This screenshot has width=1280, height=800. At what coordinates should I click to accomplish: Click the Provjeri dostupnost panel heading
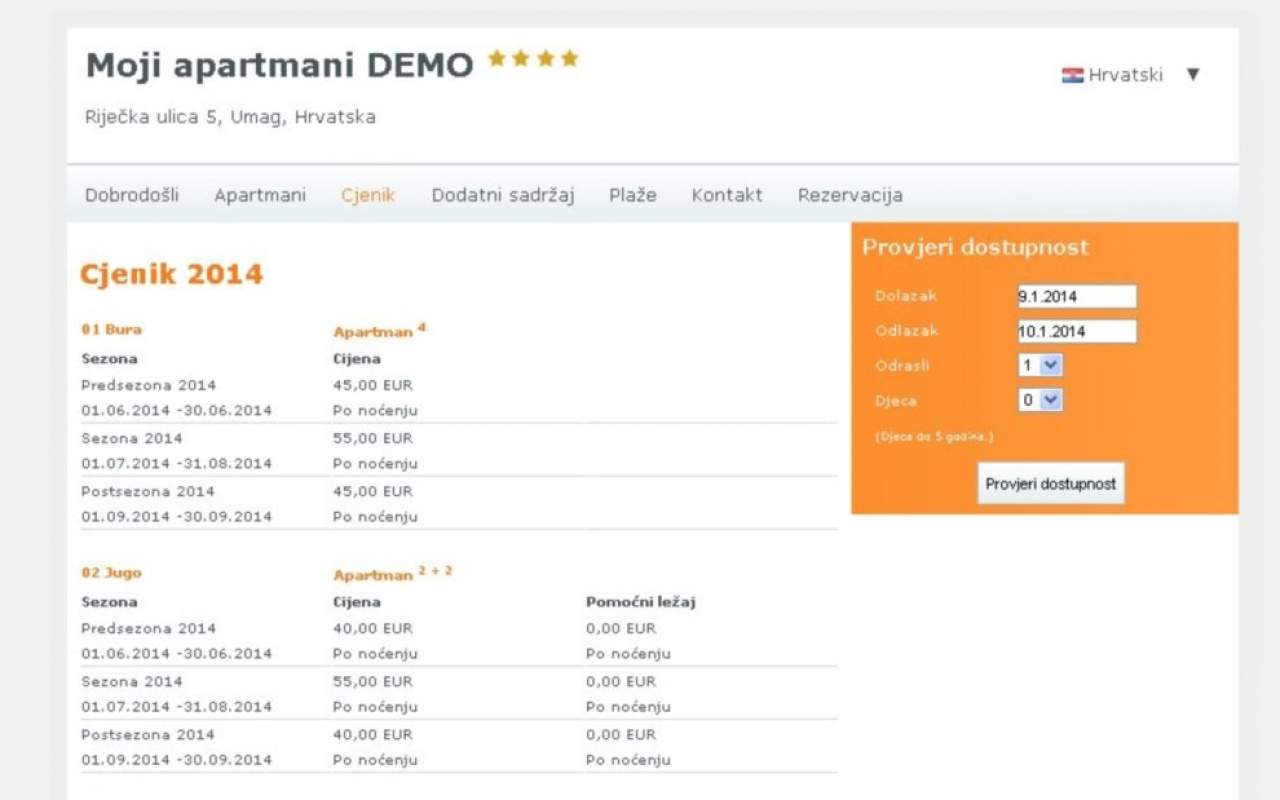pos(976,248)
